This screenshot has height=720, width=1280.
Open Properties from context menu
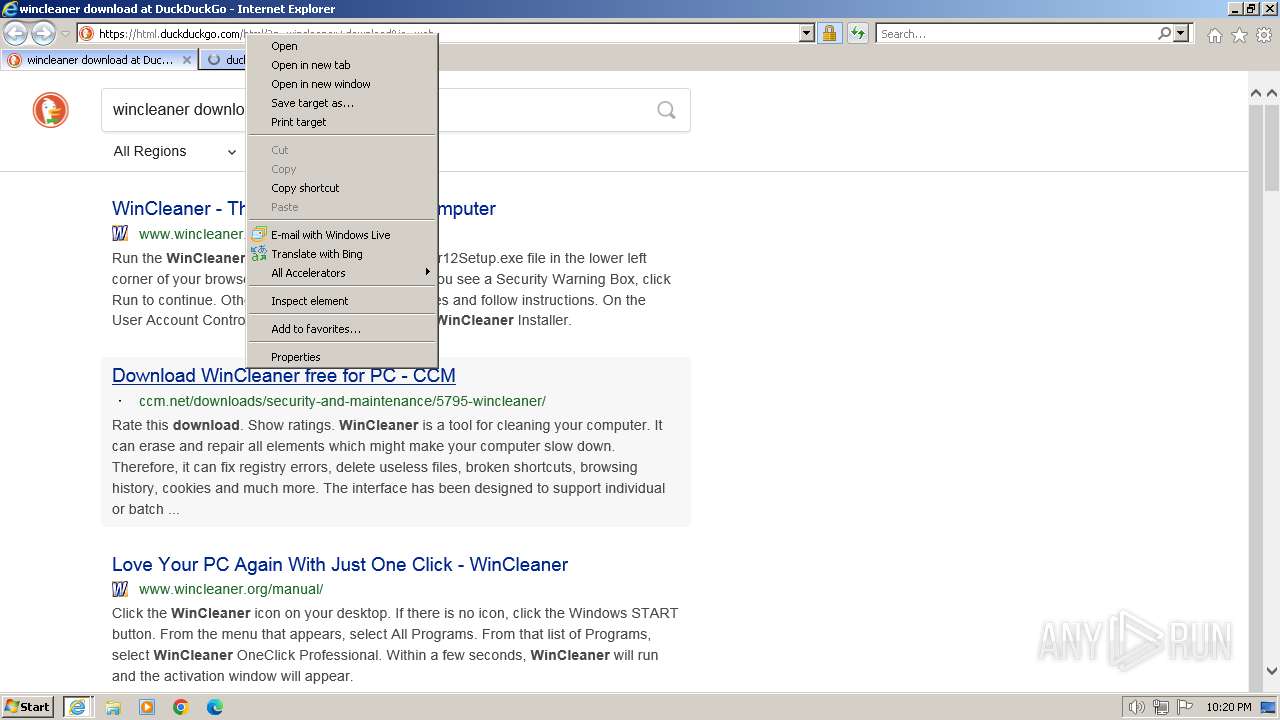point(342,357)
